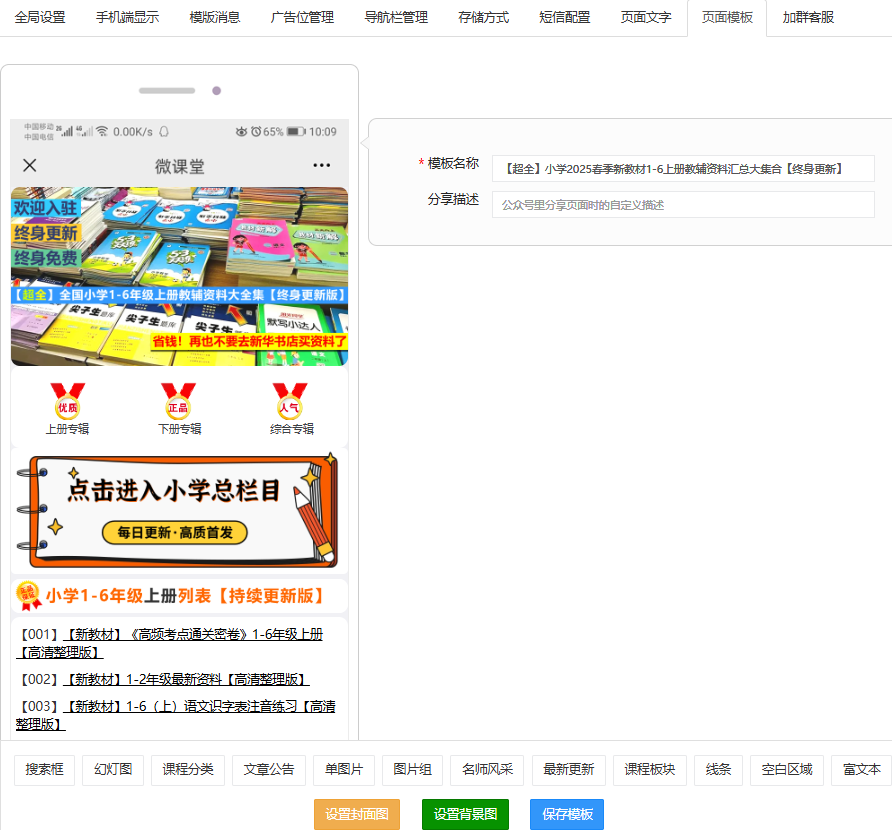Focus the 分享描述 text field
892x830 pixels.
coord(682,205)
